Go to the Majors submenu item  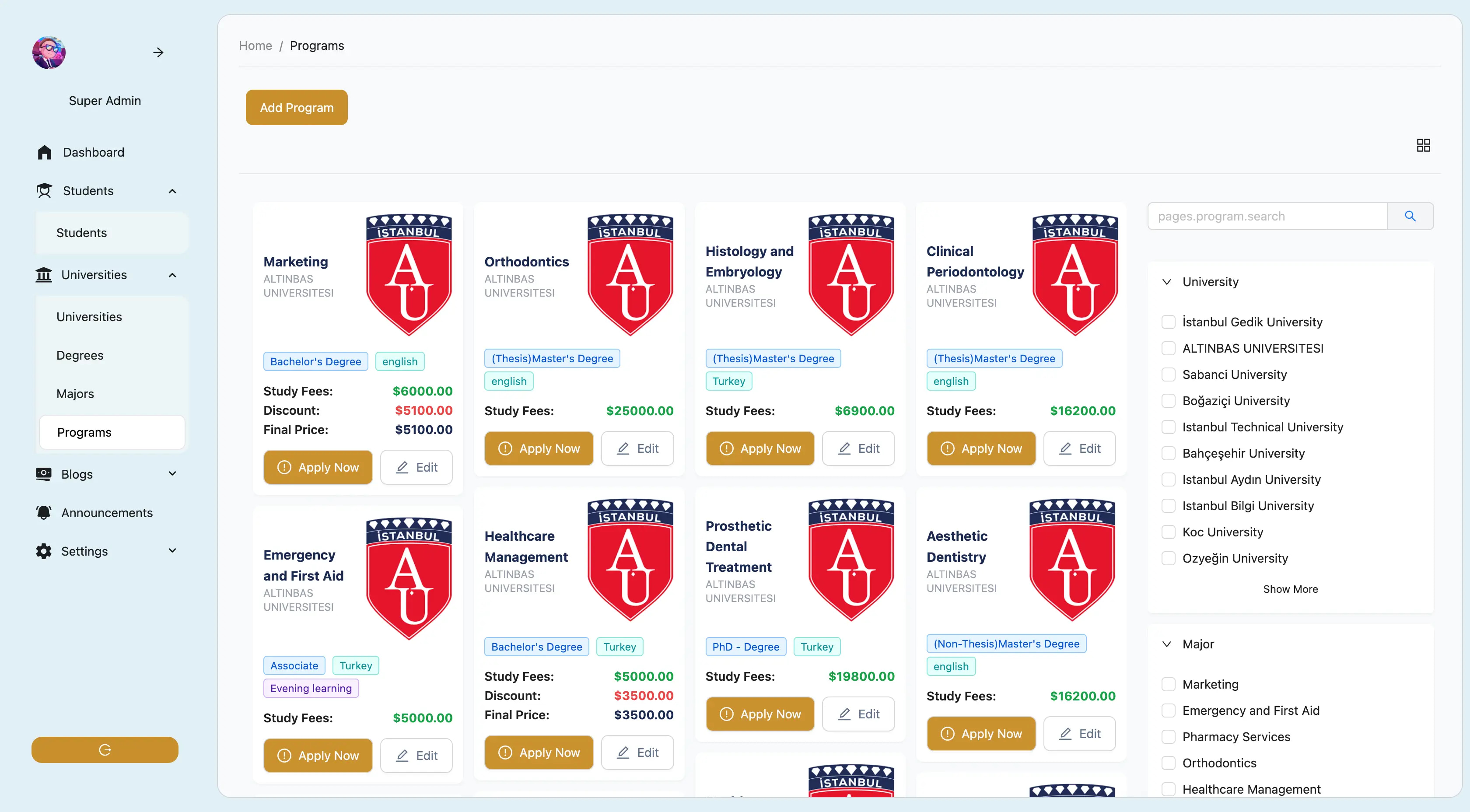[x=75, y=394]
